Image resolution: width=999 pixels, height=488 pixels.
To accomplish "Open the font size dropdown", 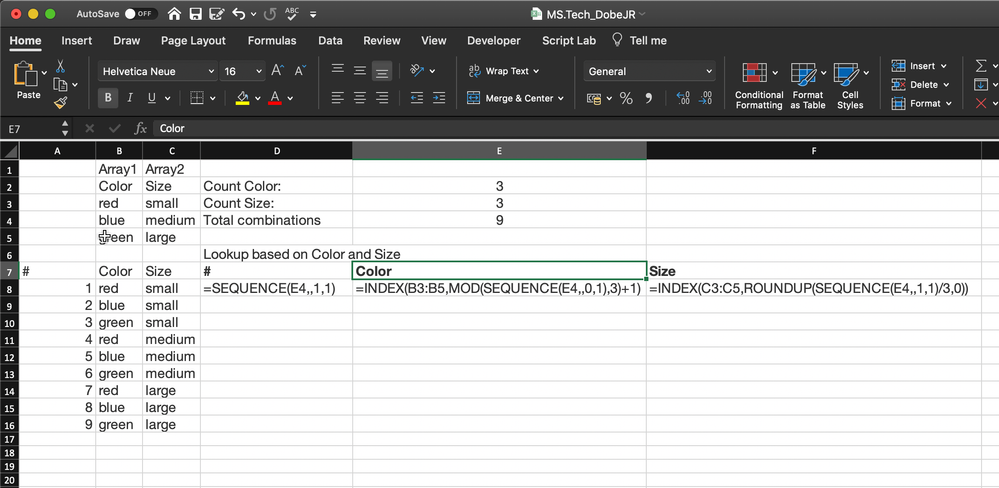I will pos(259,71).
